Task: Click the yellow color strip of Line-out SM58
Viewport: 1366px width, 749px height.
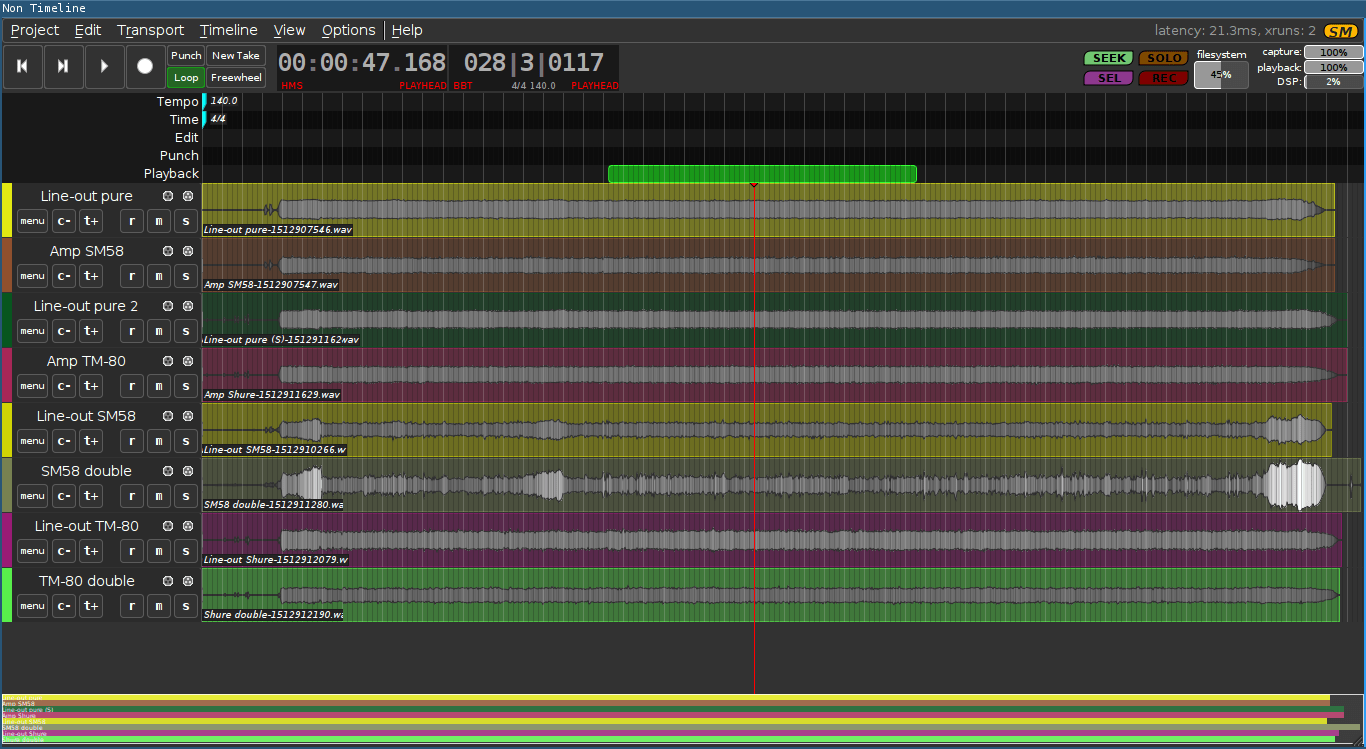Action: click(x=6, y=430)
